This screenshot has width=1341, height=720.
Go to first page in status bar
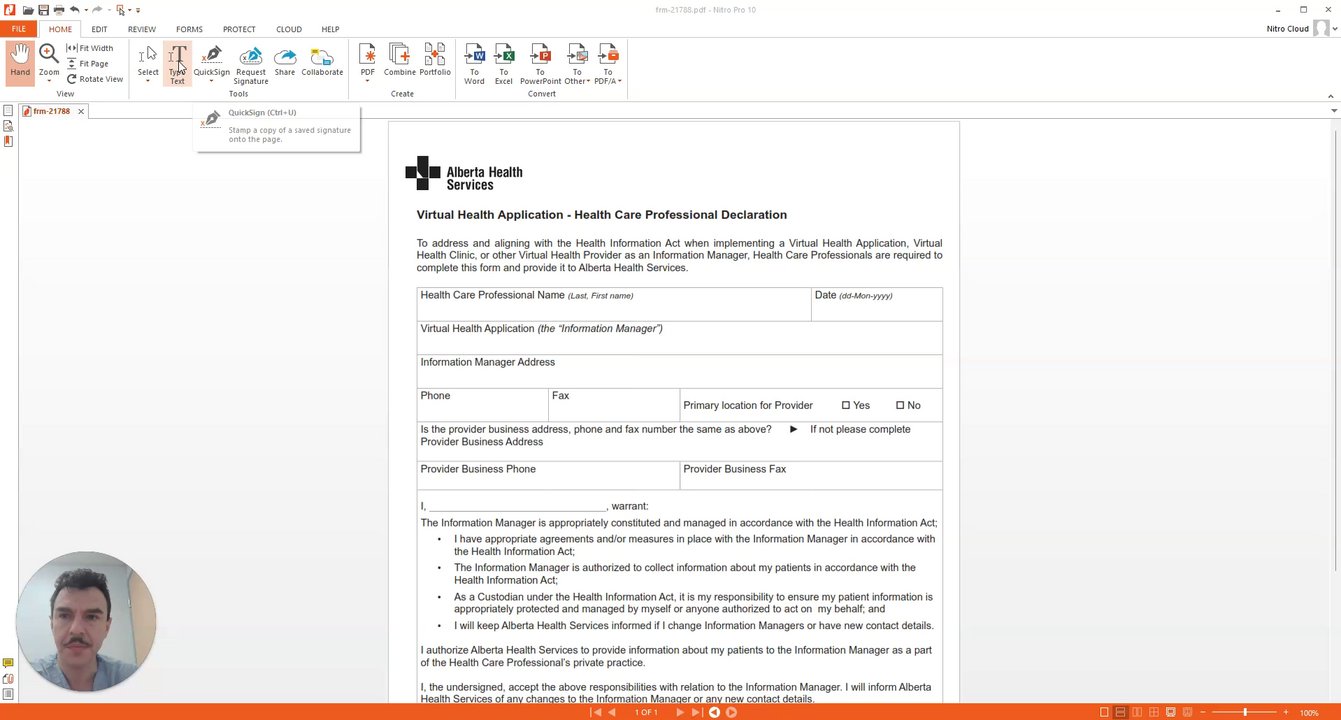[597, 712]
